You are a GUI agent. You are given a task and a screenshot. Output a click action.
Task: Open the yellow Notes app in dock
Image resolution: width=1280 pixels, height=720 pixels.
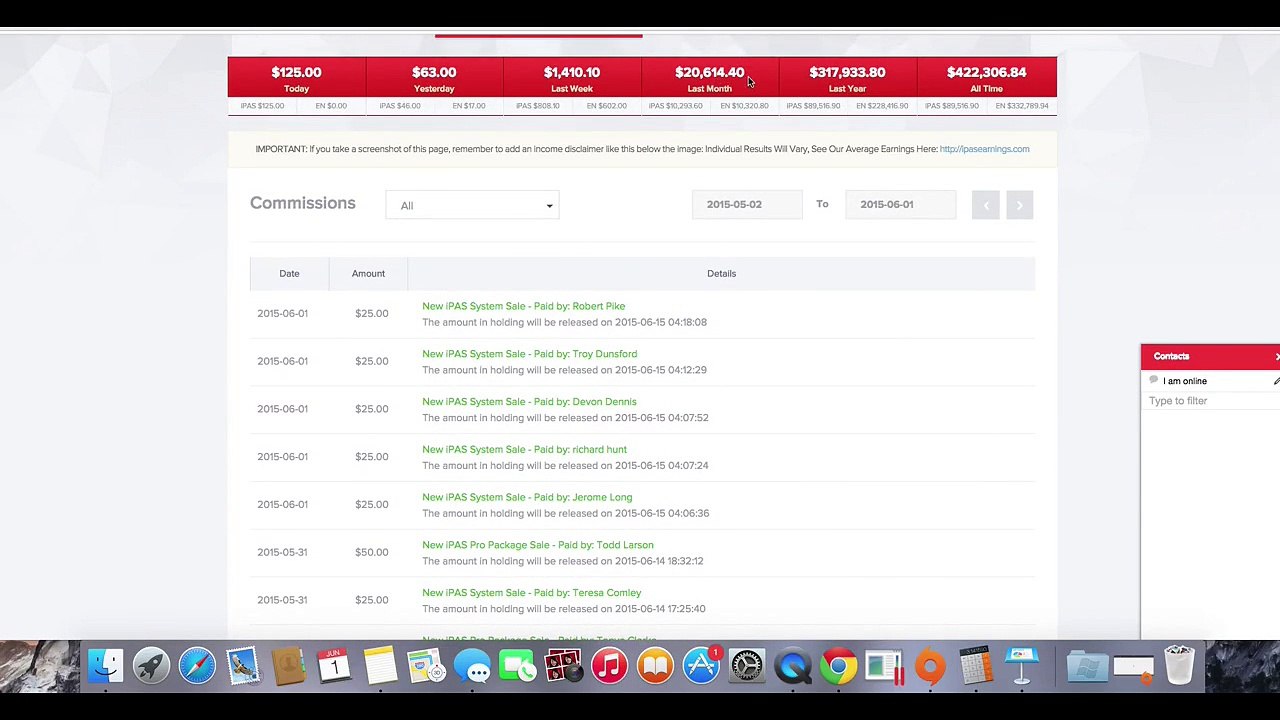(380, 666)
